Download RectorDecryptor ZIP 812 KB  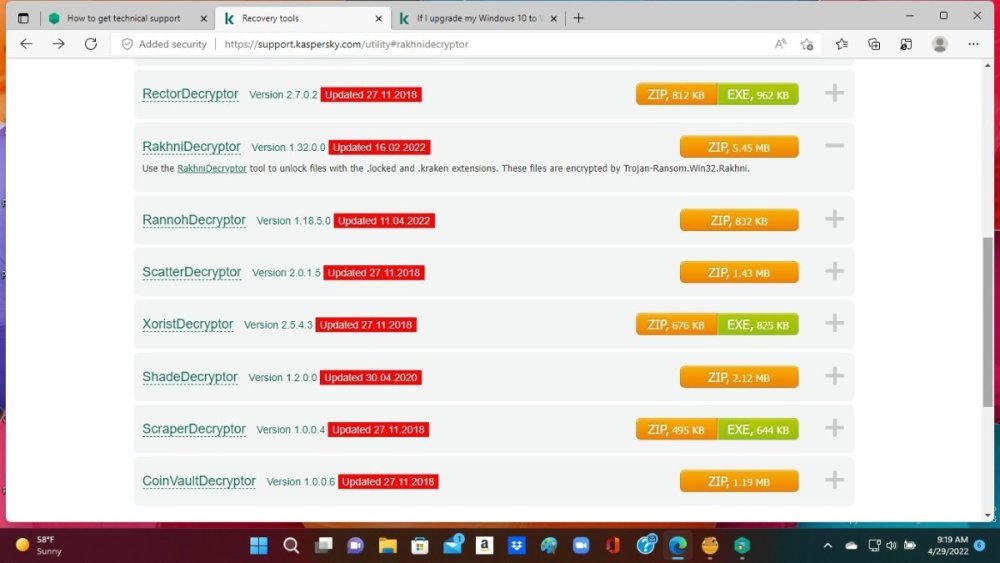676,94
